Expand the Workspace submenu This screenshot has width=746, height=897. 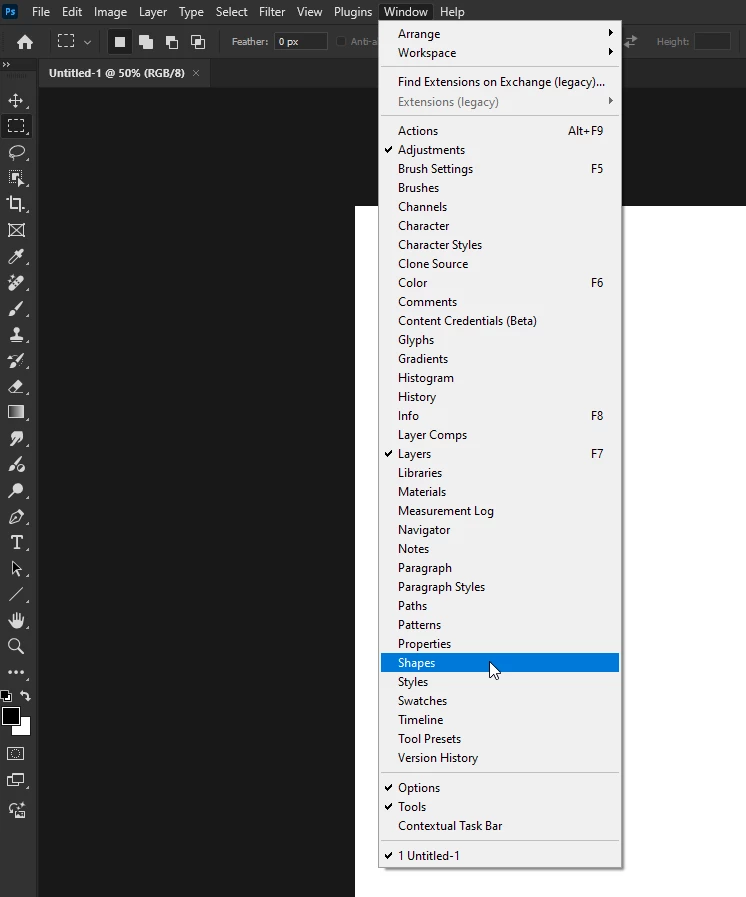coord(500,53)
